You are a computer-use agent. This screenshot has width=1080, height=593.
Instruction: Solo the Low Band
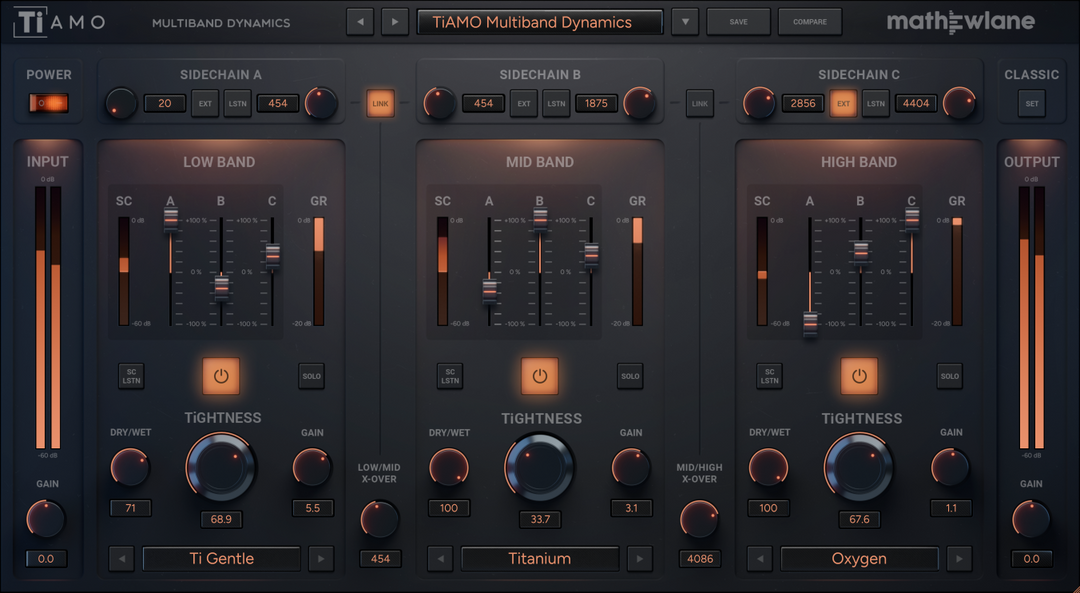pos(311,376)
